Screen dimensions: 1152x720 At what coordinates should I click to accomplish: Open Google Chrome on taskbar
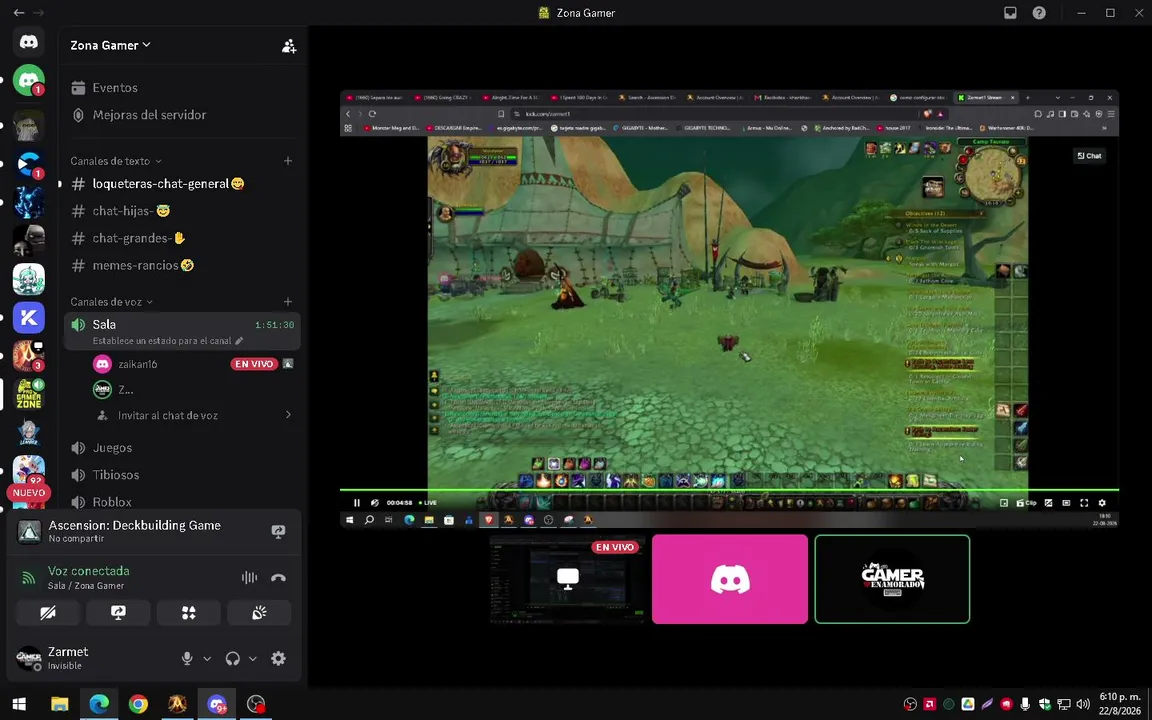click(138, 704)
